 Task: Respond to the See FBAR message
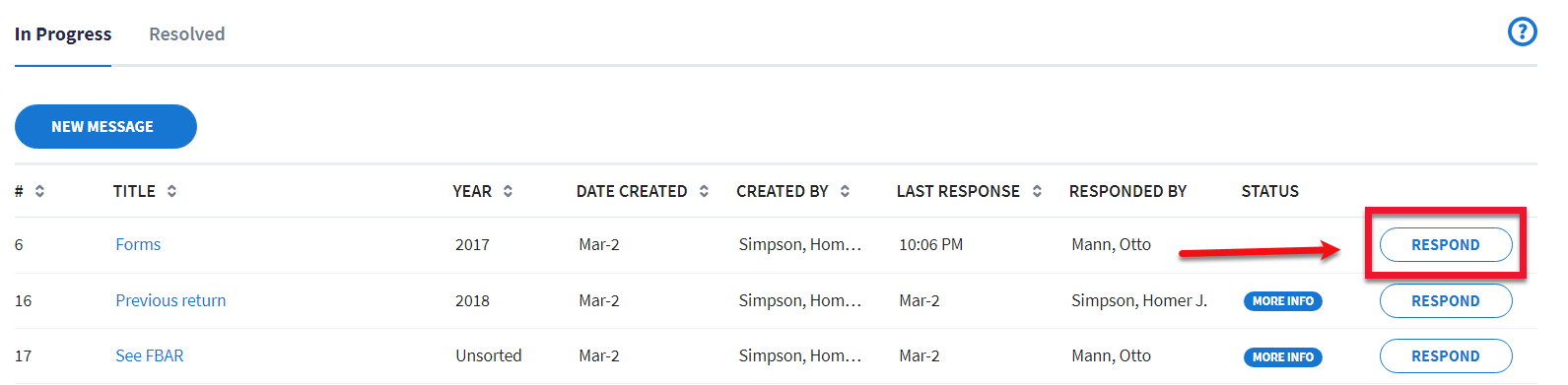pos(1446,356)
